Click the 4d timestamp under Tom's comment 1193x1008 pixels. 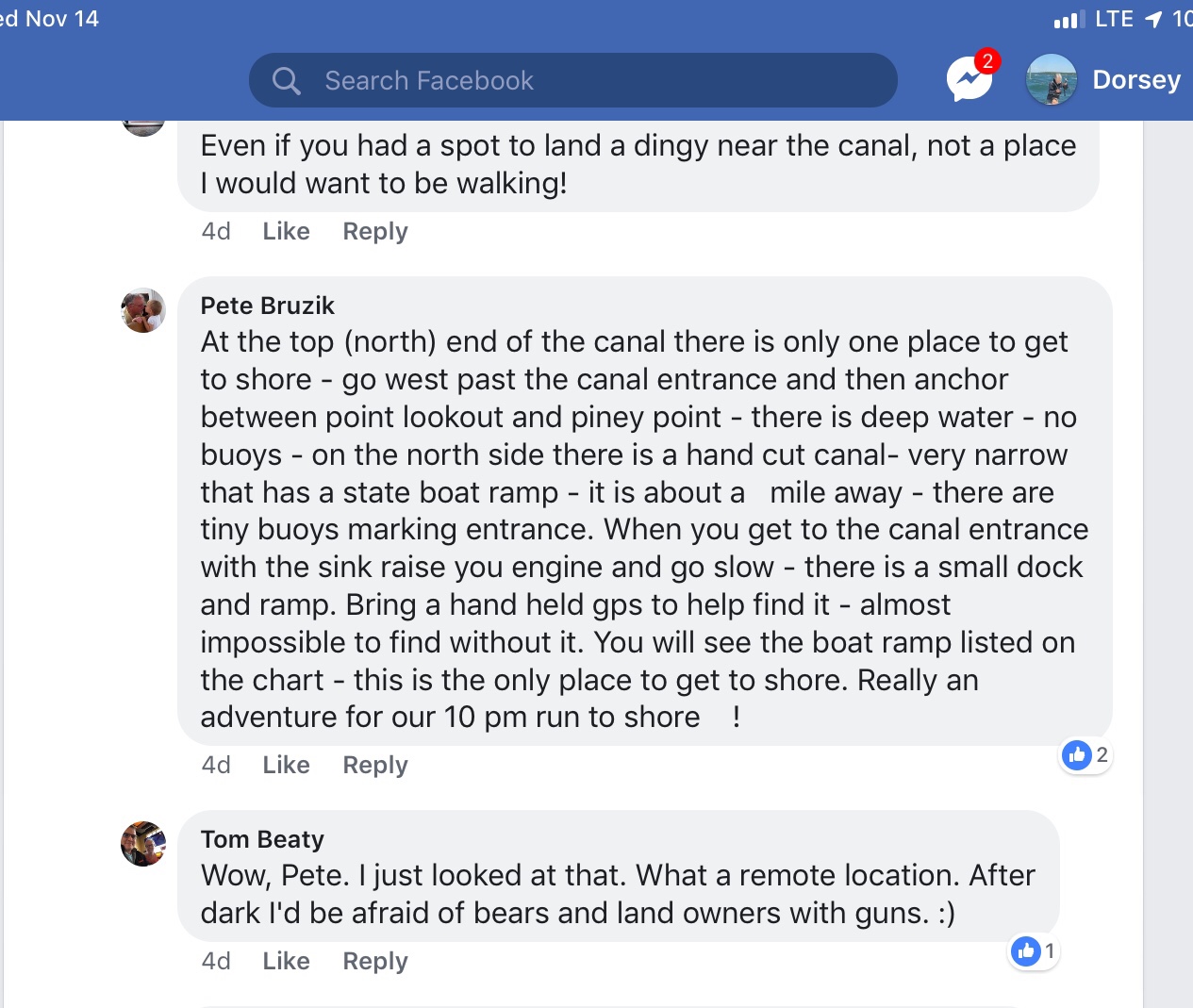(216, 961)
